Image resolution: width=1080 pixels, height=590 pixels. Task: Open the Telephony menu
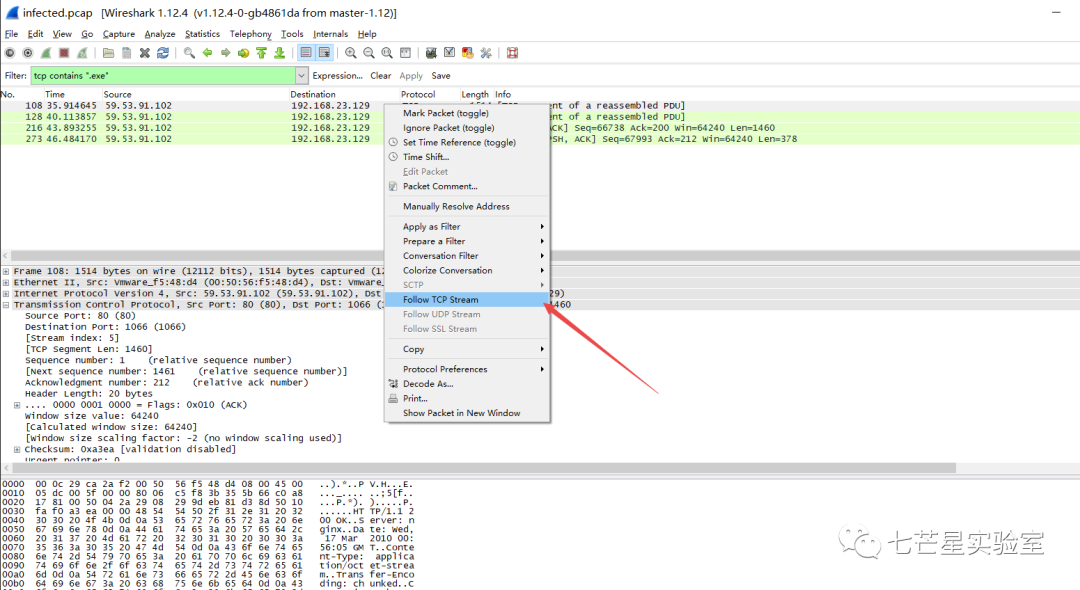point(251,34)
